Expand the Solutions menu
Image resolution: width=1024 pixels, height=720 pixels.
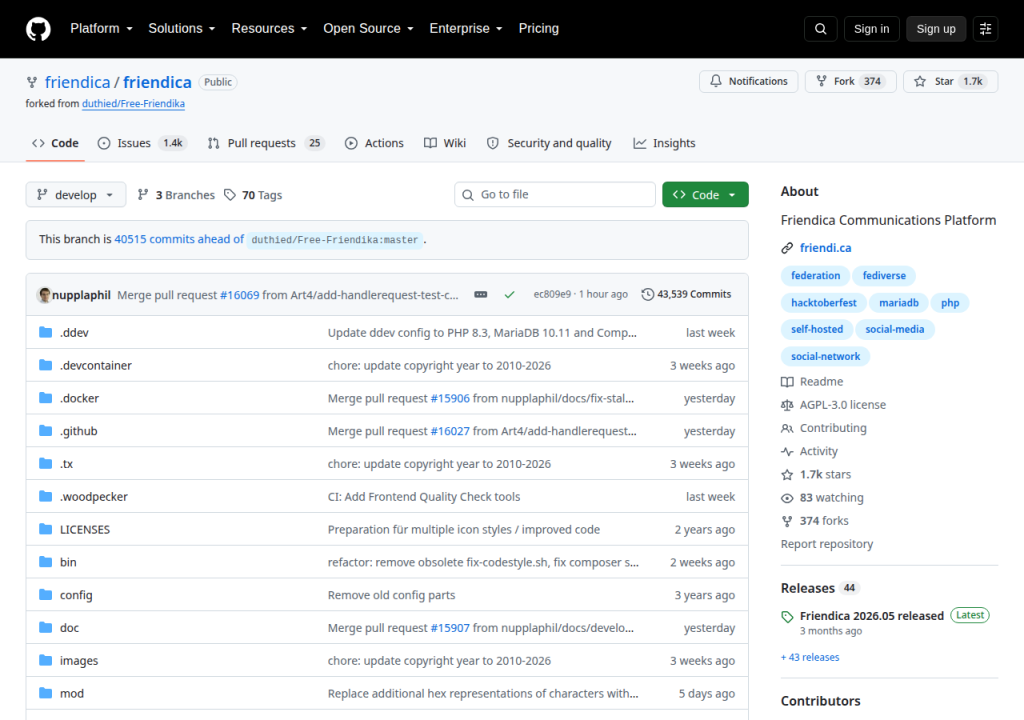click(182, 29)
